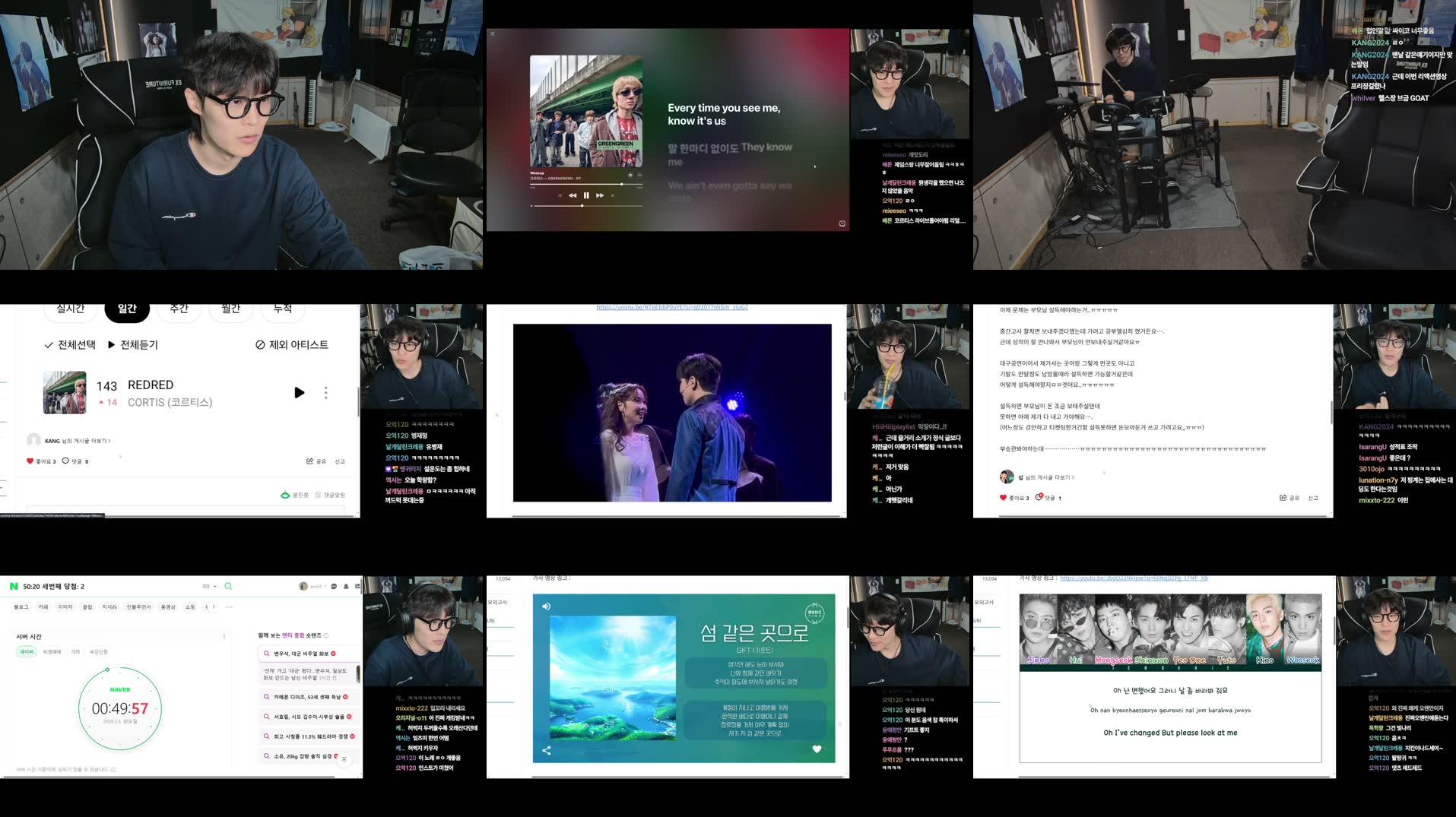Click the scroll-to-top arrow button
This screenshot has width=1456, height=817.
(344, 759)
